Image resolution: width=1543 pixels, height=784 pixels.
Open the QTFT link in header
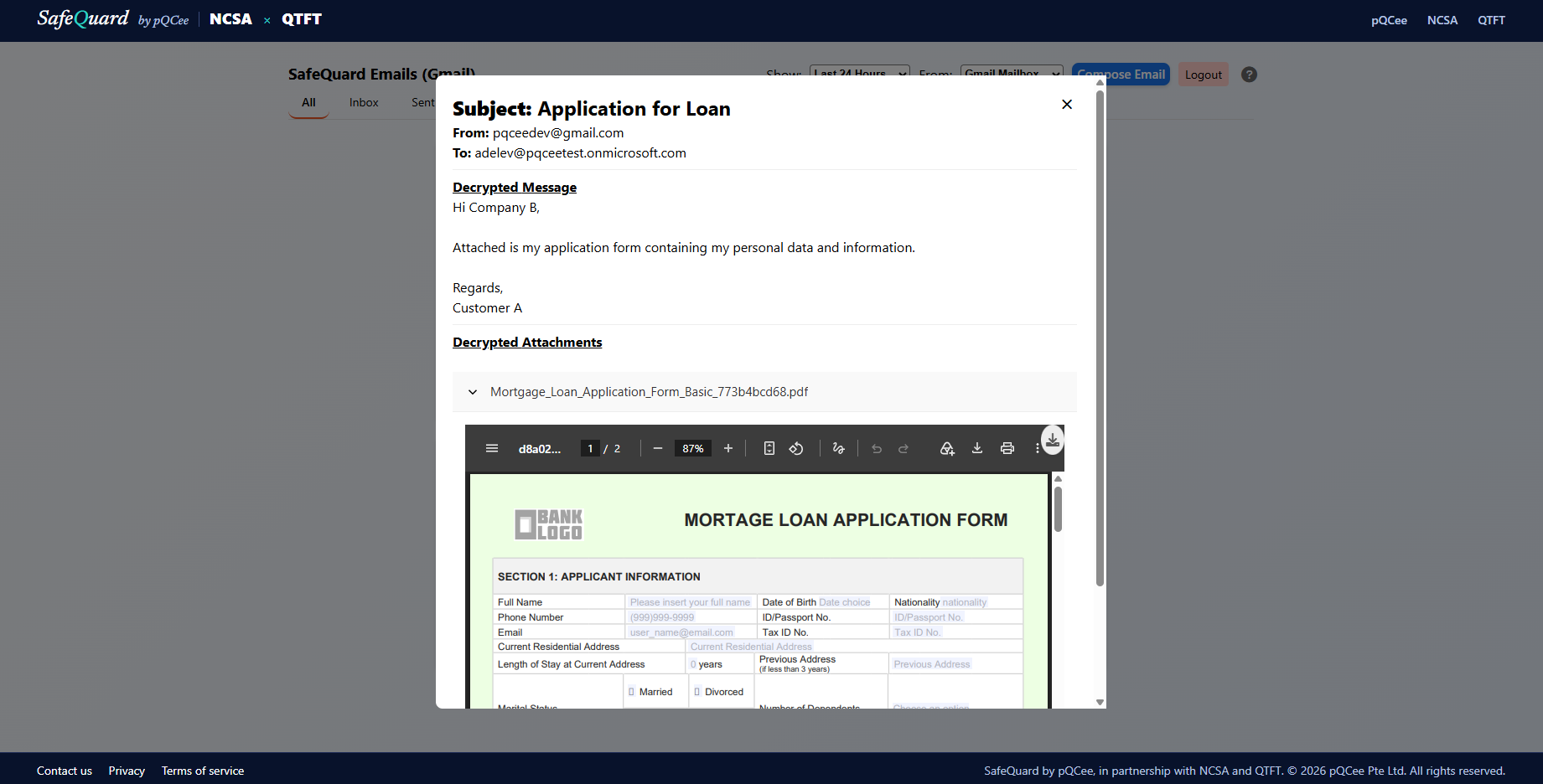pyautogui.click(x=1491, y=20)
